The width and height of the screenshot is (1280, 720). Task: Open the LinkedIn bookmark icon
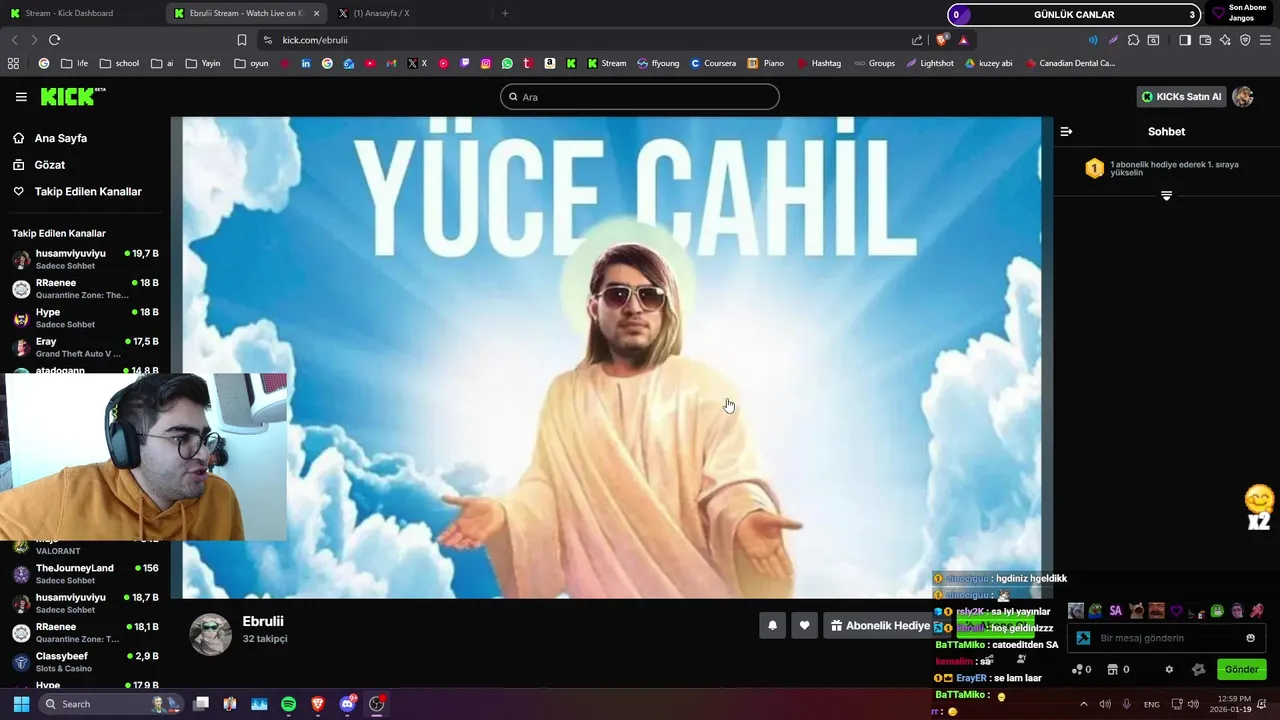[306, 63]
